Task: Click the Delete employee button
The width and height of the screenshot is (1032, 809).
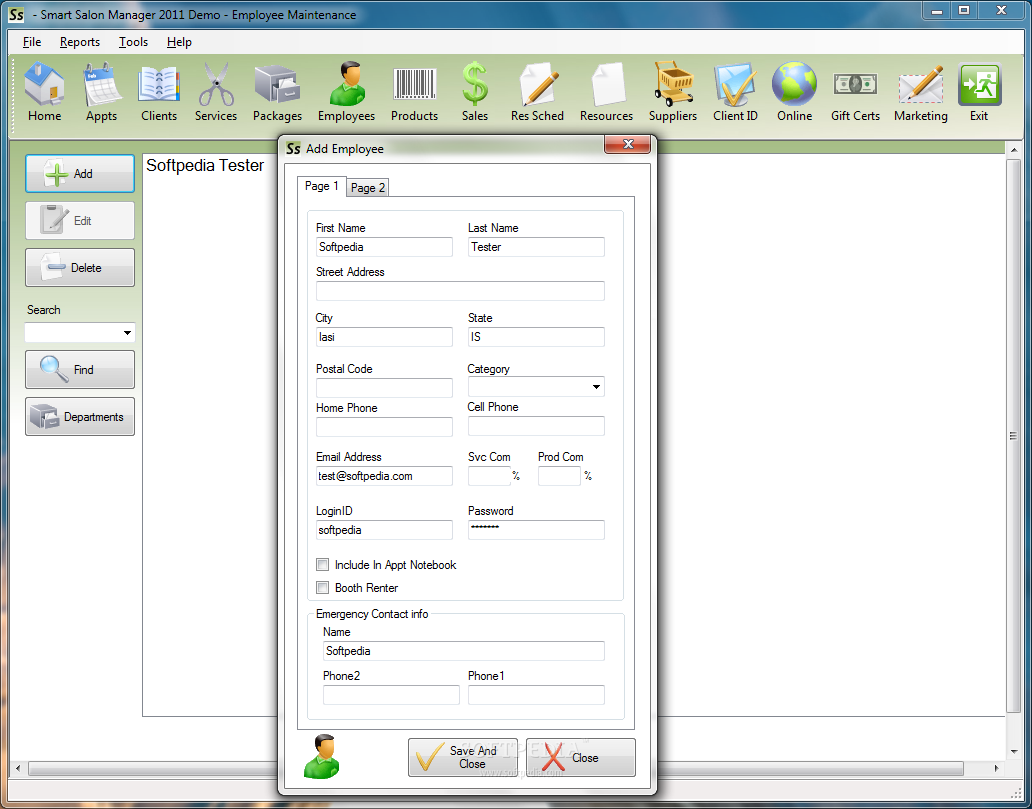Action: click(80, 267)
